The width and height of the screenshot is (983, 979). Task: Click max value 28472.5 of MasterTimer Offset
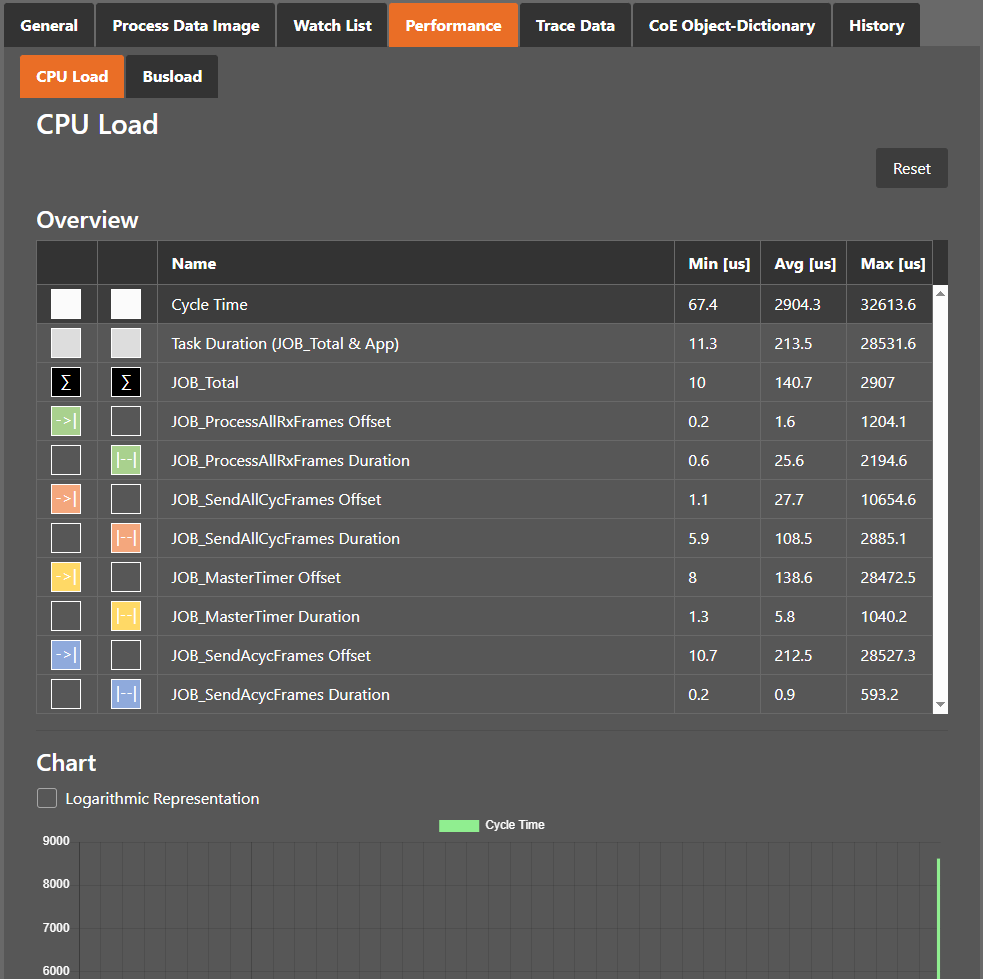pos(888,577)
